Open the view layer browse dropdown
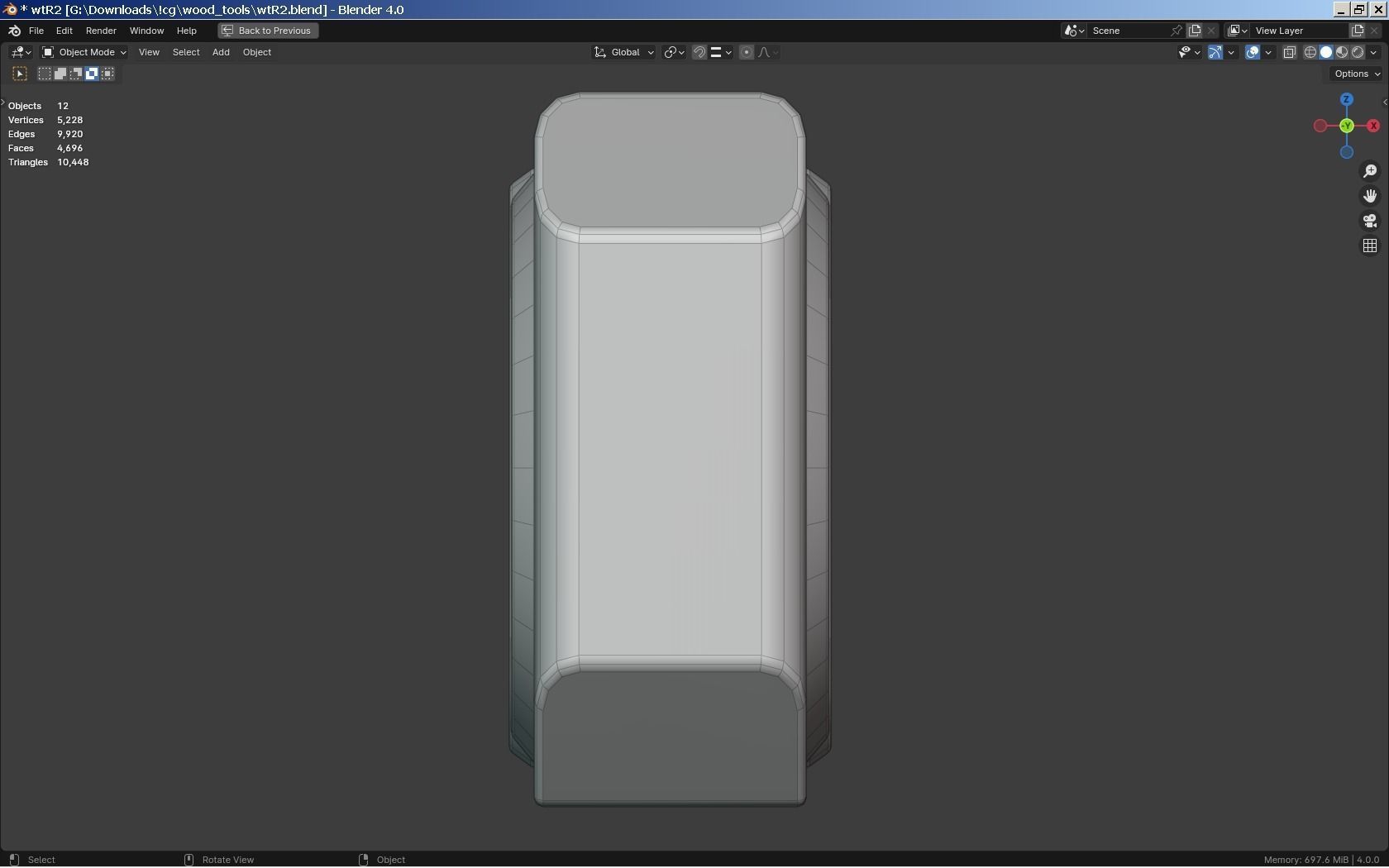Screen dimensions: 1389x868 pyautogui.click(x=1237, y=31)
